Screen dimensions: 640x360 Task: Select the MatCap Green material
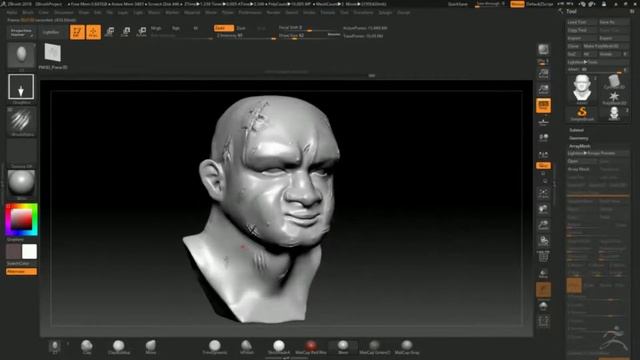(x=374, y=347)
